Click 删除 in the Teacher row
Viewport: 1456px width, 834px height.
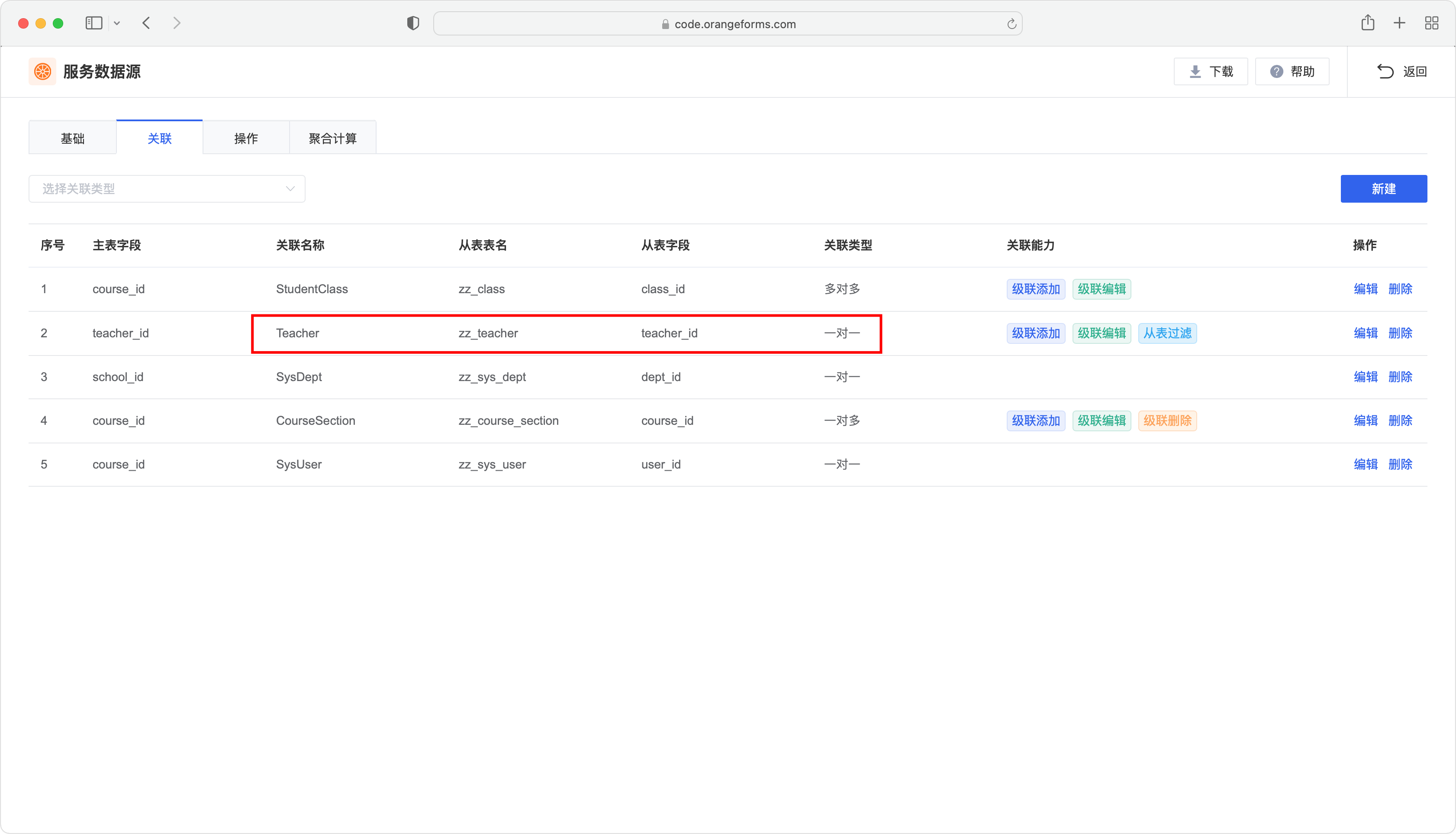[1401, 333]
